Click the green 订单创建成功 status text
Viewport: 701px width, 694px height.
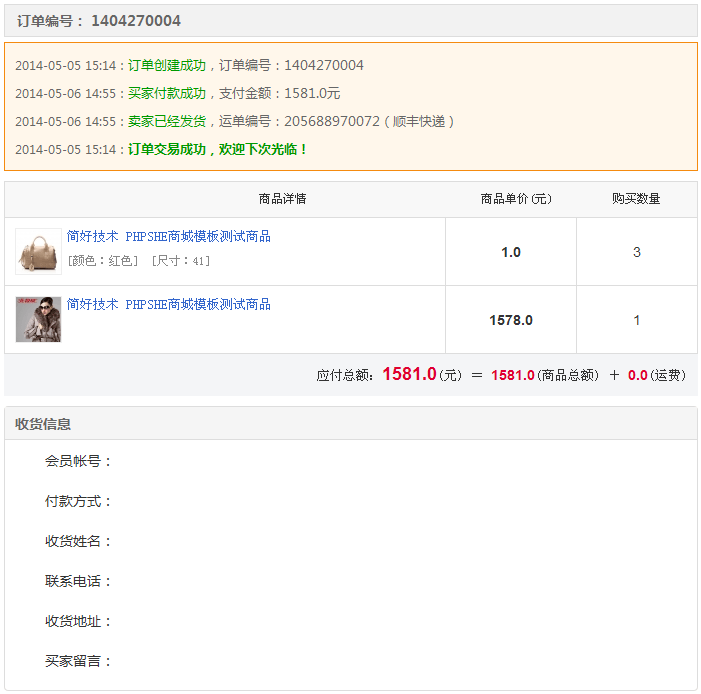tap(166, 66)
